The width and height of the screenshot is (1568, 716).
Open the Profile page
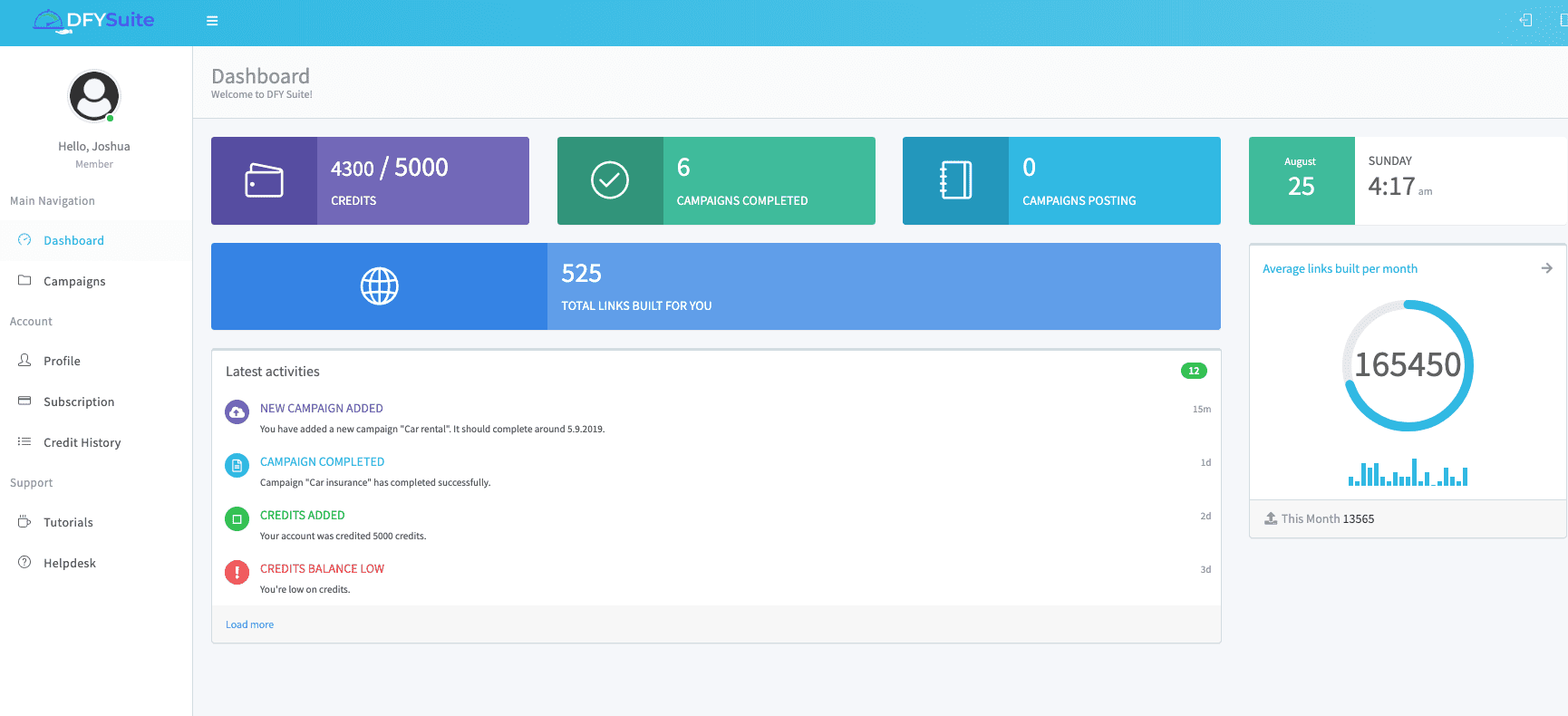click(x=95, y=361)
